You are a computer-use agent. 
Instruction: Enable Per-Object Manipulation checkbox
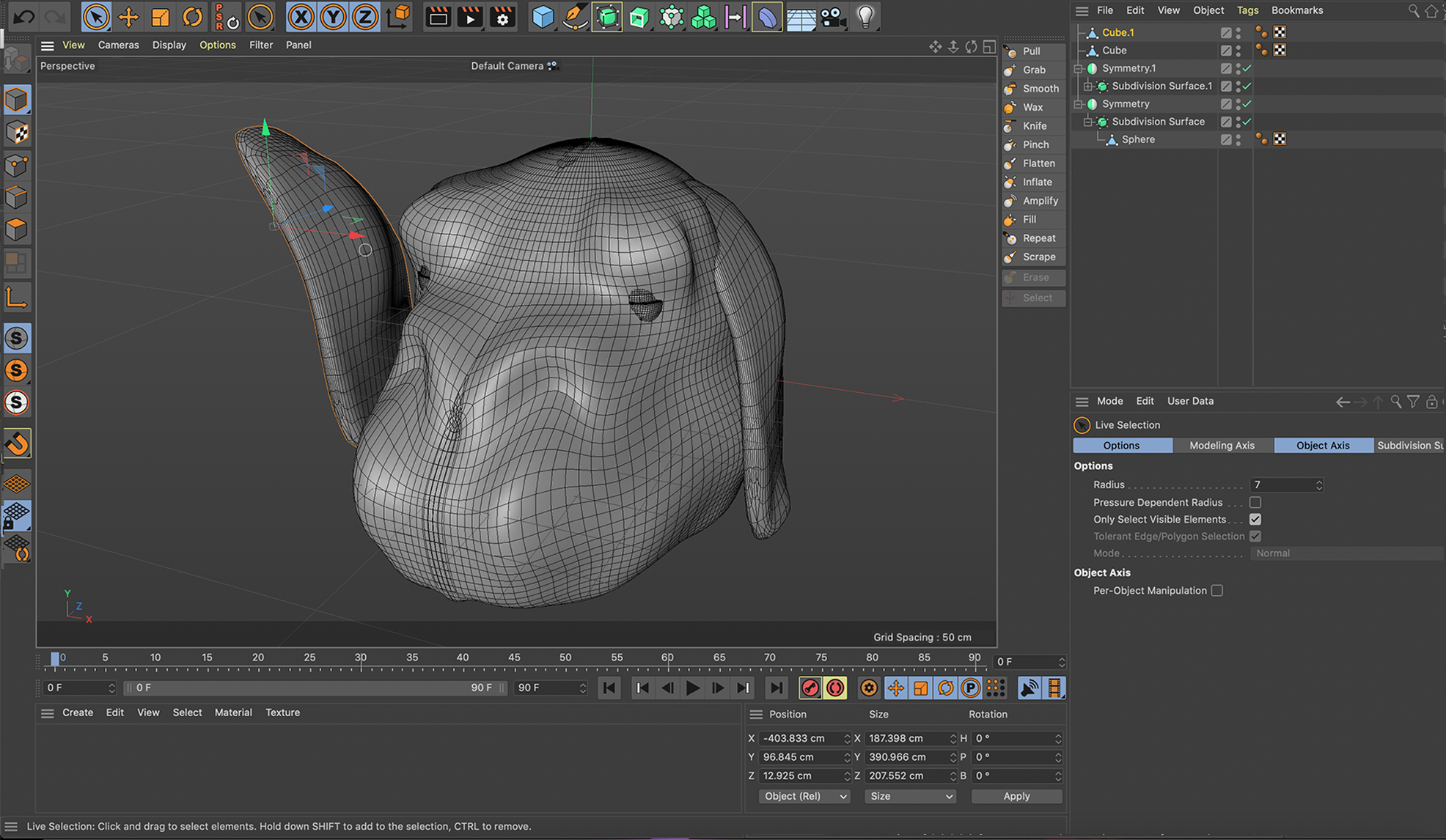click(x=1217, y=590)
